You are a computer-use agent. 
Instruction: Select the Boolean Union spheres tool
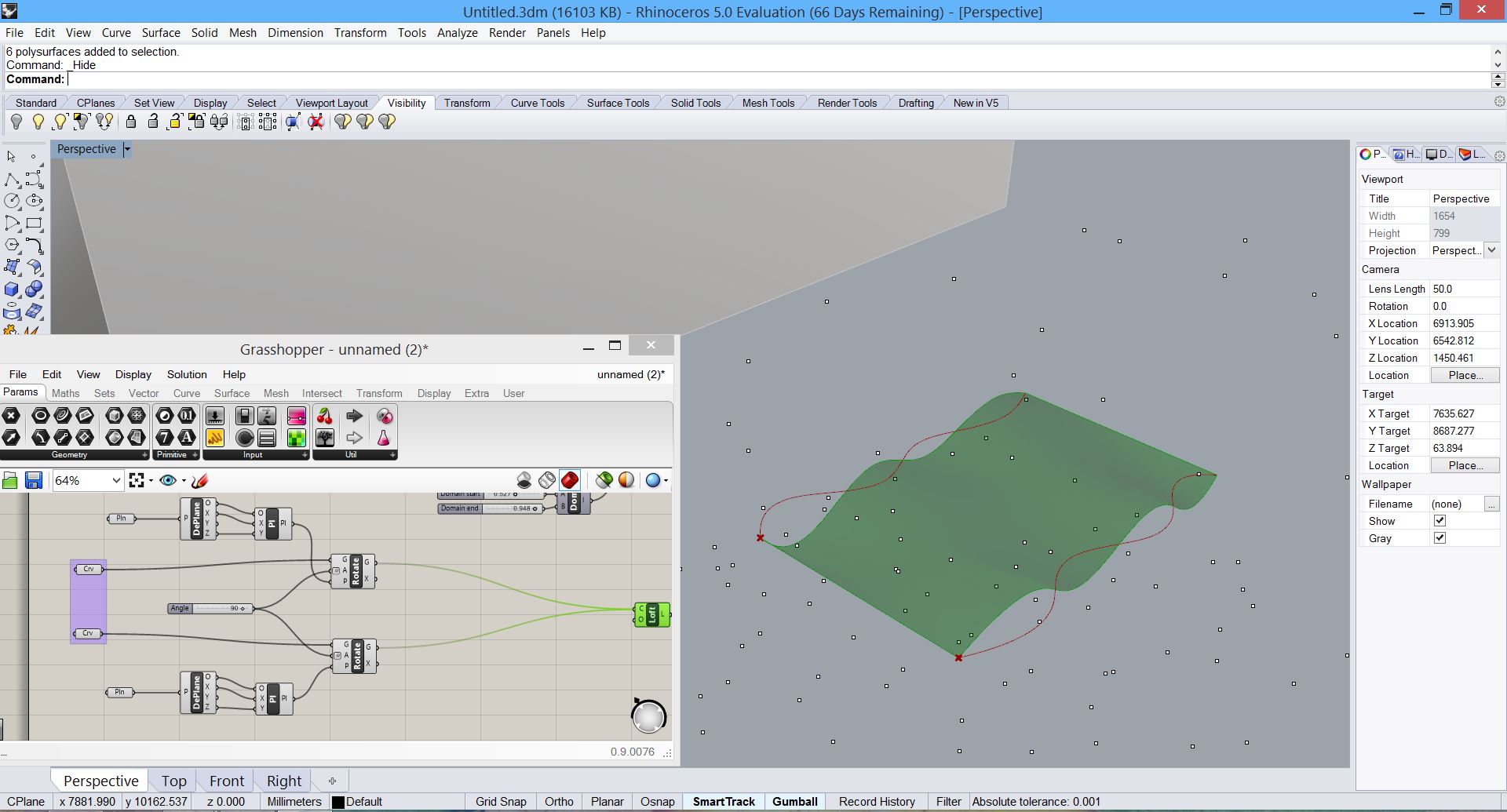(34, 289)
